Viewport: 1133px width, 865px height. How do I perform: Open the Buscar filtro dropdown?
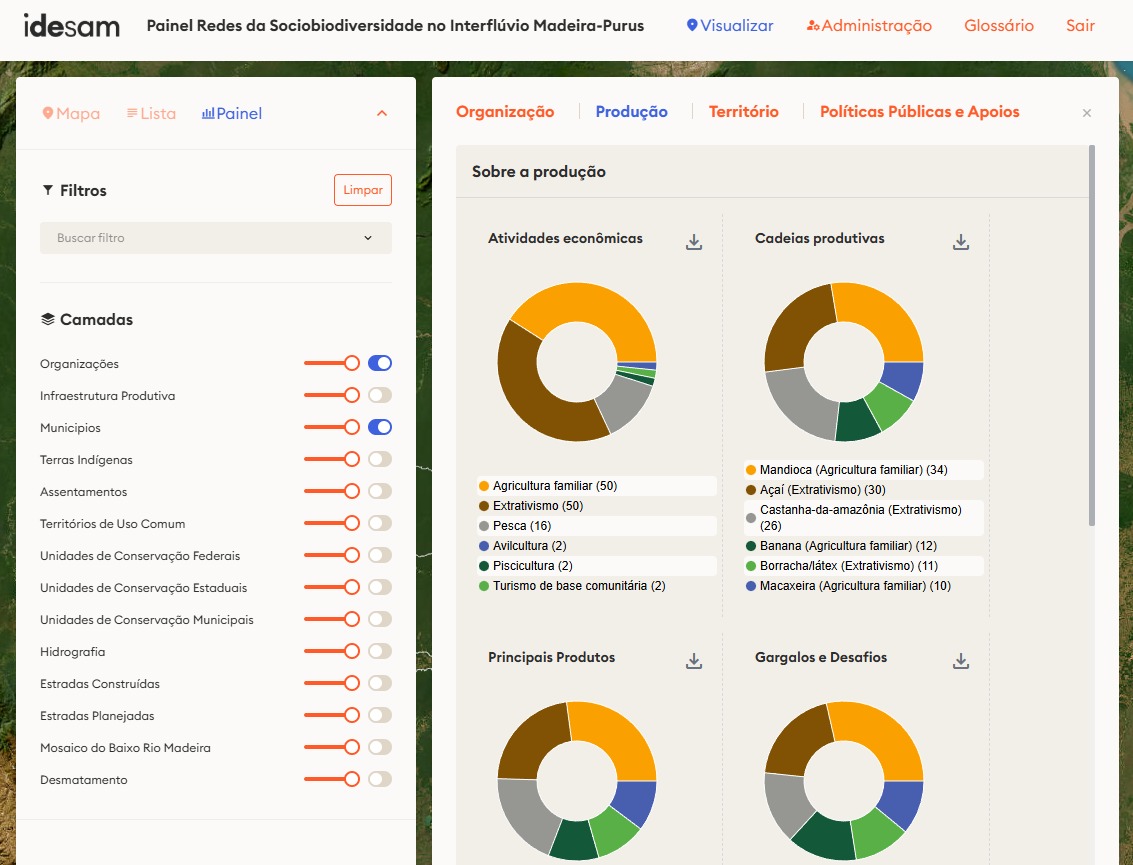pyautogui.click(x=216, y=238)
